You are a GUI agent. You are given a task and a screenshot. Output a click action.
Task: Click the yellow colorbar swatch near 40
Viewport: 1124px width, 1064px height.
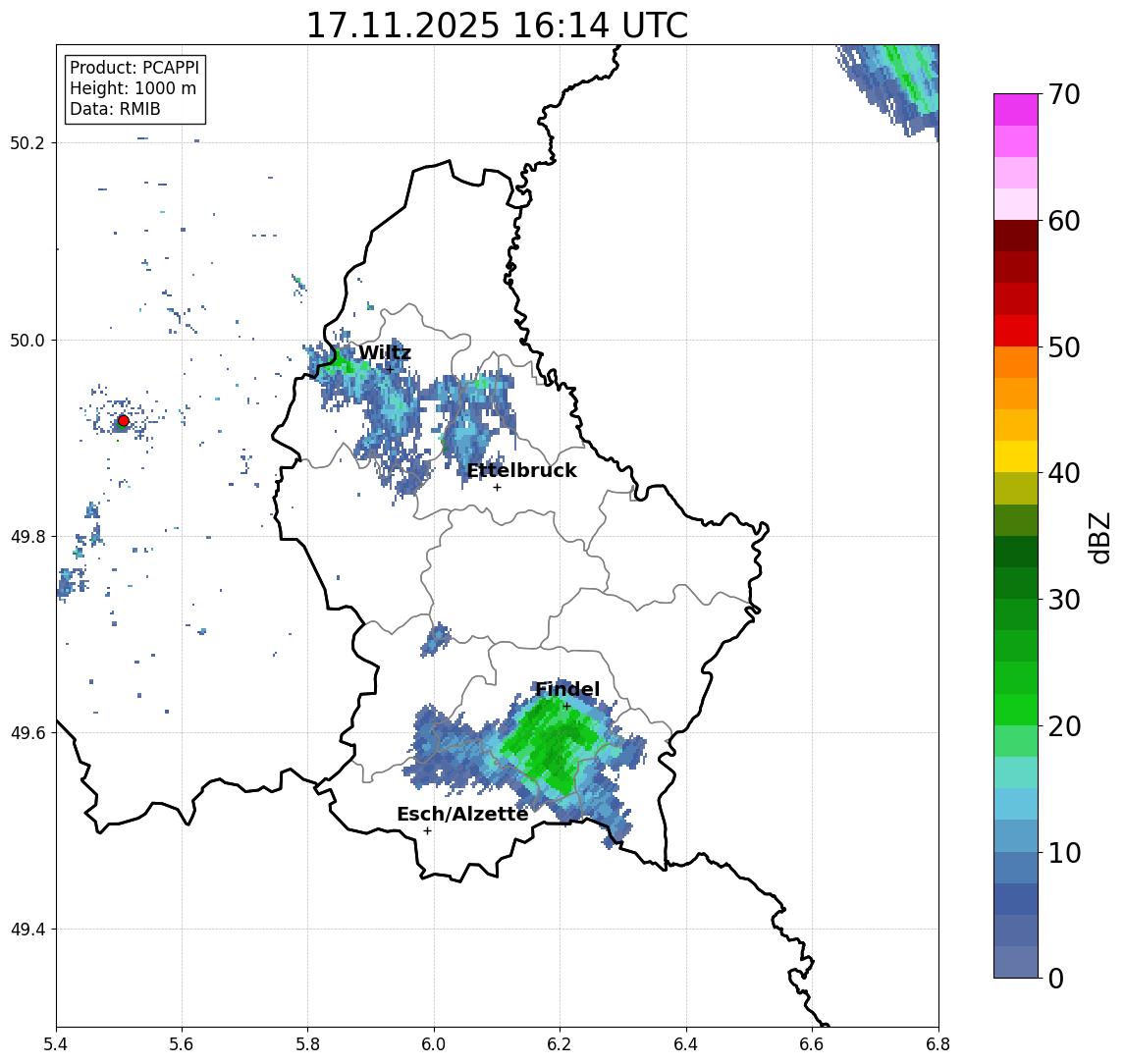click(1016, 456)
